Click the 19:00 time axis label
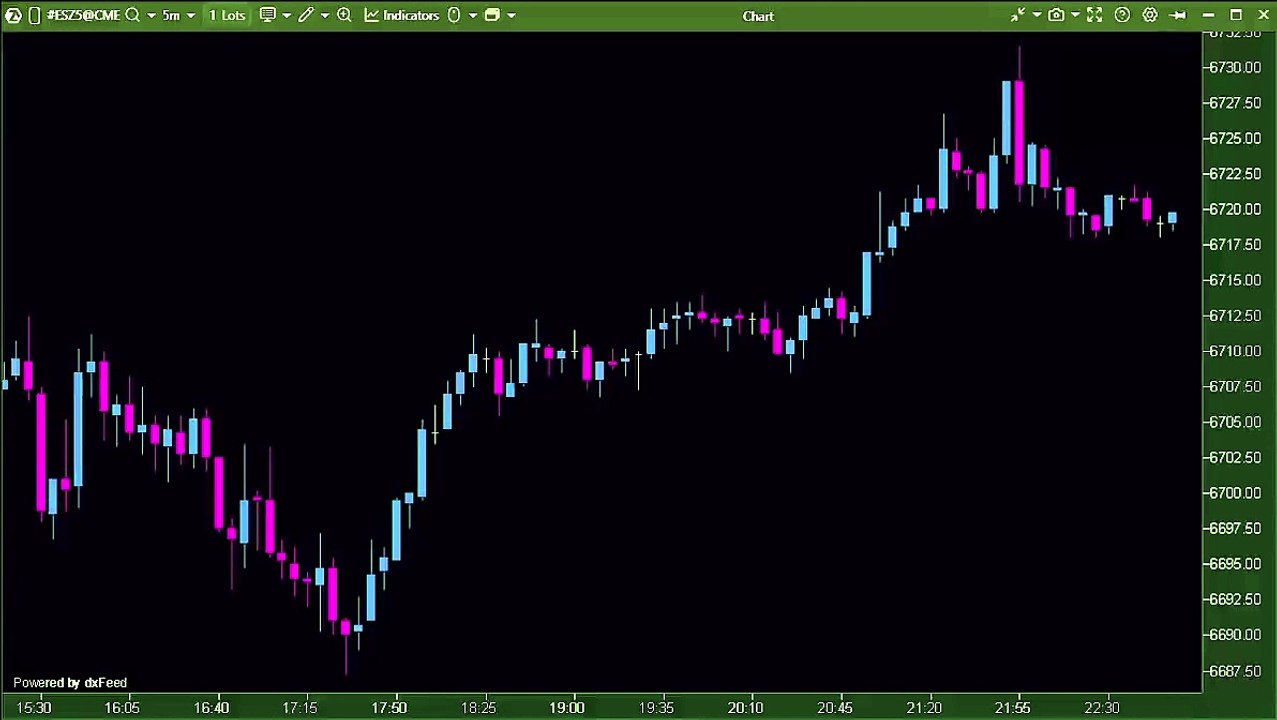The width and height of the screenshot is (1277, 720). (567, 708)
